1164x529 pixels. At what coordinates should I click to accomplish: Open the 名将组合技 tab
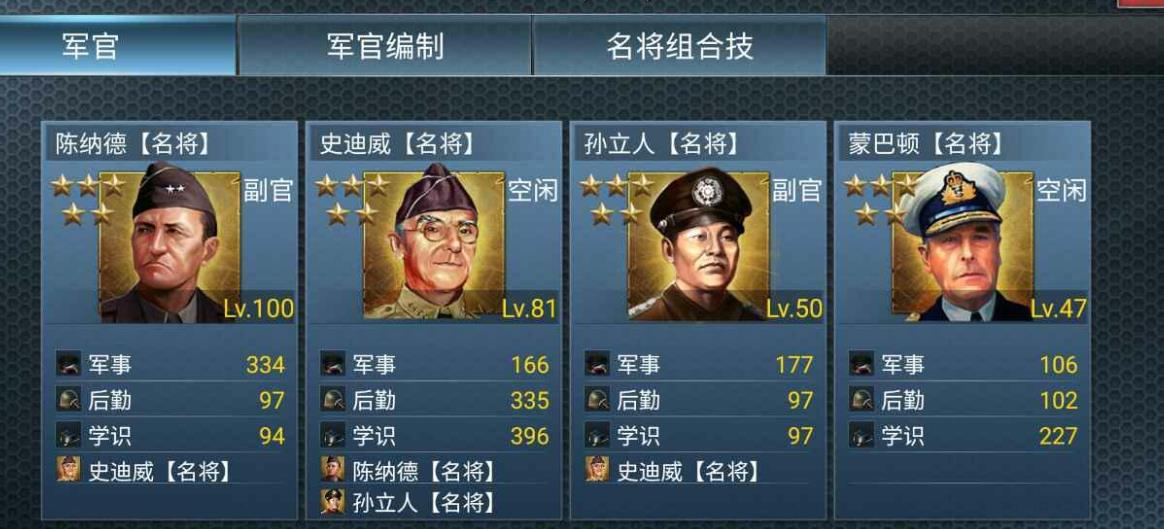679,46
